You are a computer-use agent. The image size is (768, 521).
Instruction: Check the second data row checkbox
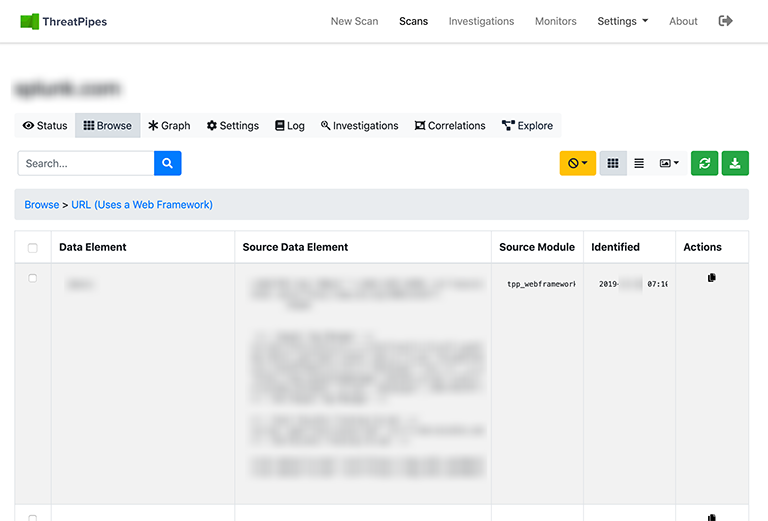(33, 517)
